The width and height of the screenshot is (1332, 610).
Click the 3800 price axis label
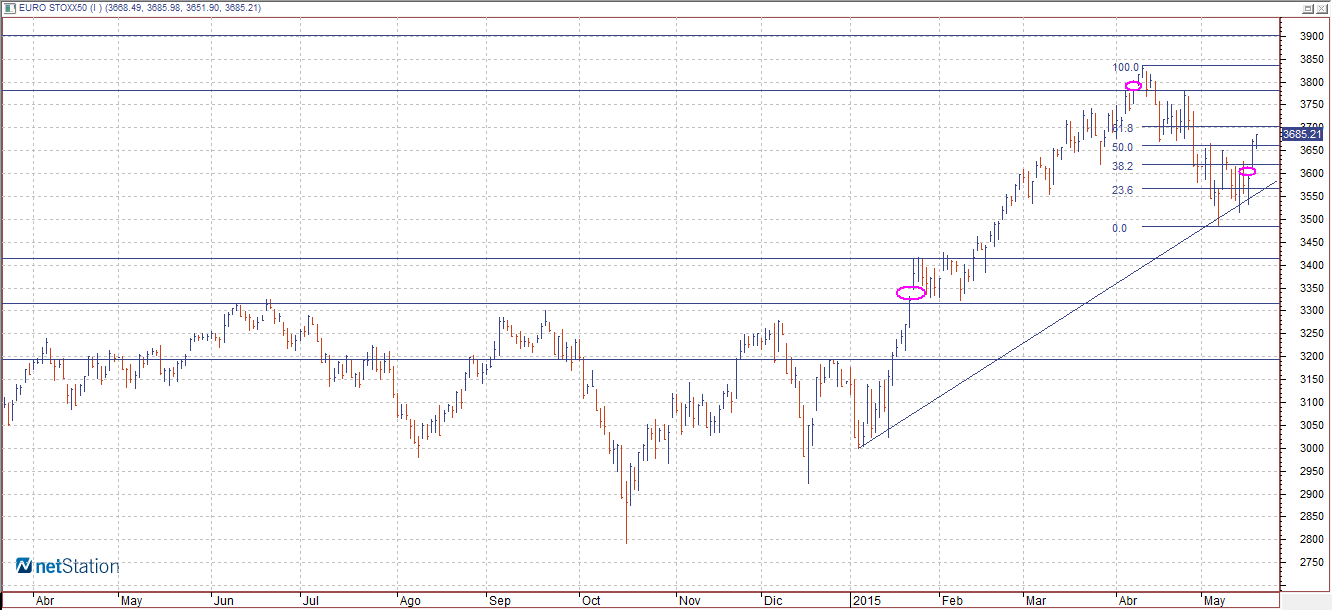coord(1310,82)
